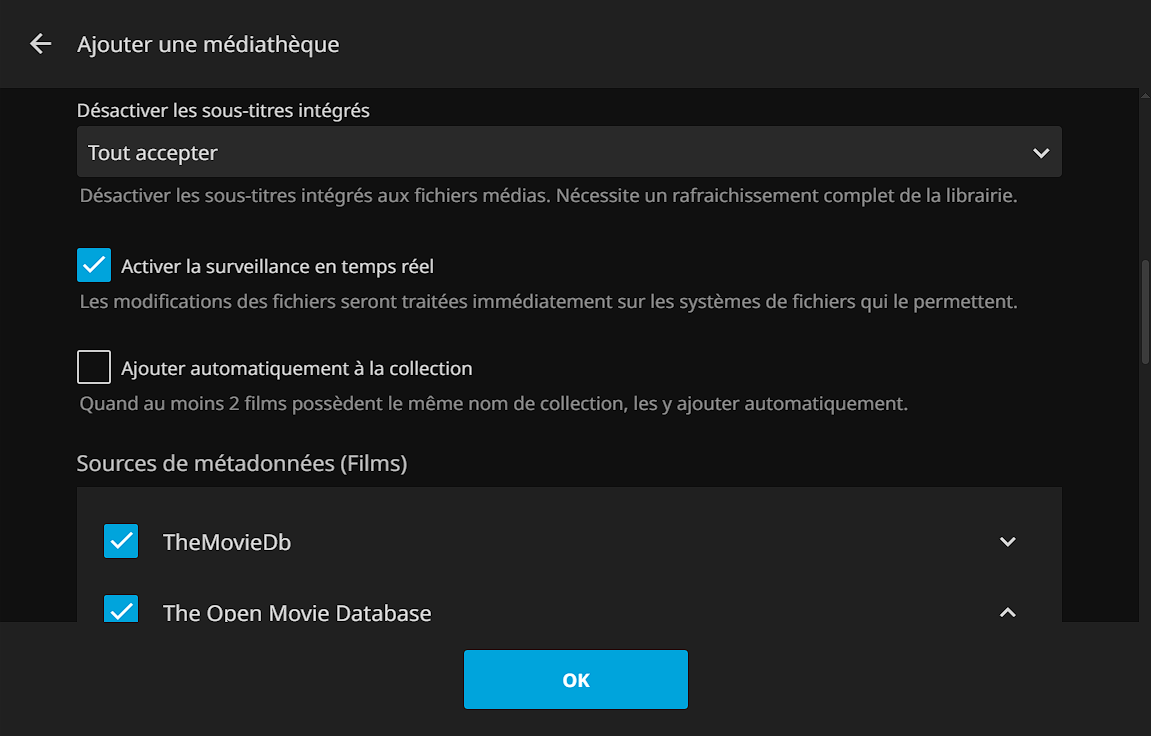The height and width of the screenshot is (736, 1151).
Task: Click the 'Sources de métadonnées (Films)' heading
Action: (242, 463)
